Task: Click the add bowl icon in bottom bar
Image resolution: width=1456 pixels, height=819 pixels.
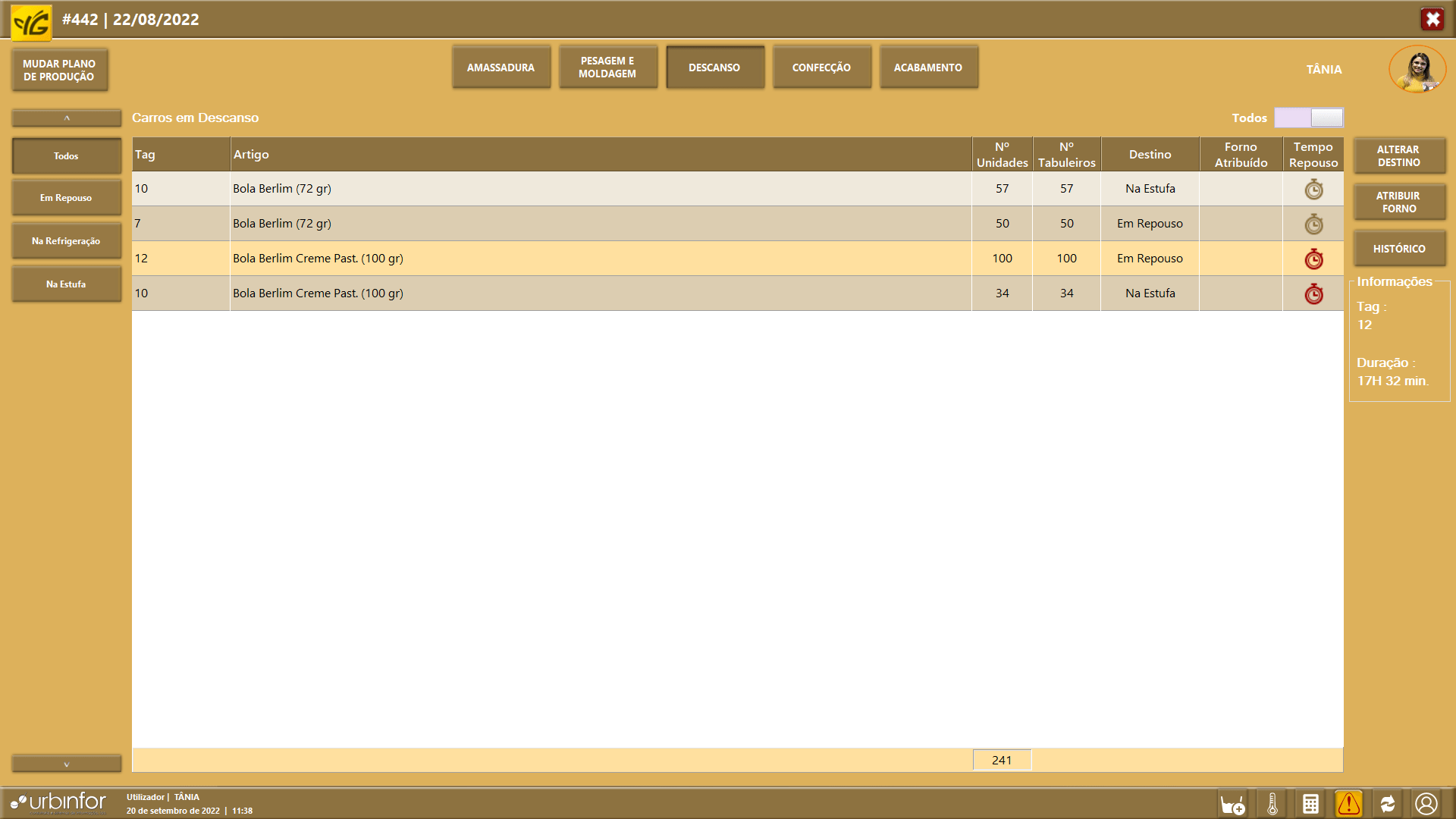Action: tap(1232, 804)
